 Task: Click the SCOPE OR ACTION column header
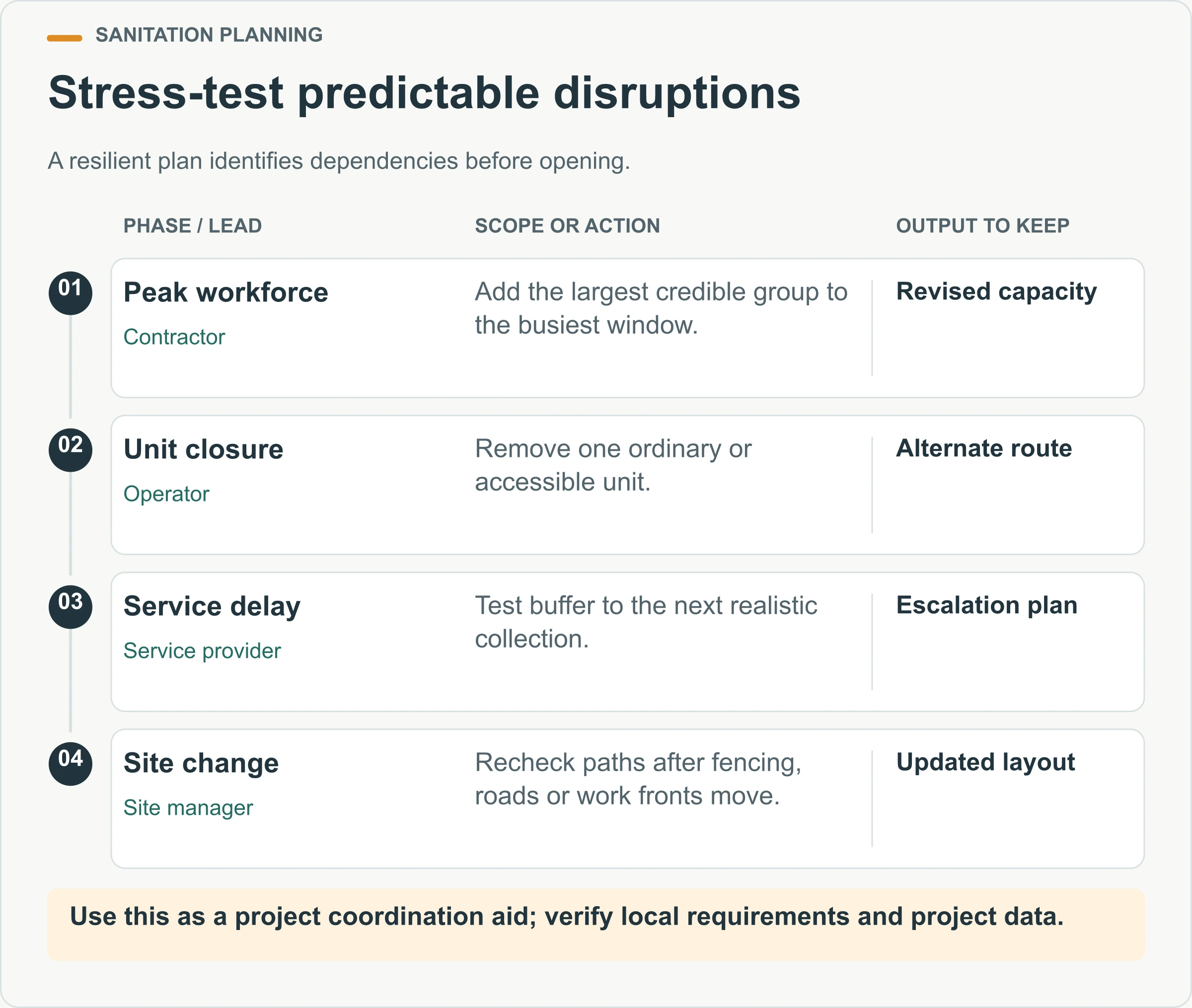(567, 226)
